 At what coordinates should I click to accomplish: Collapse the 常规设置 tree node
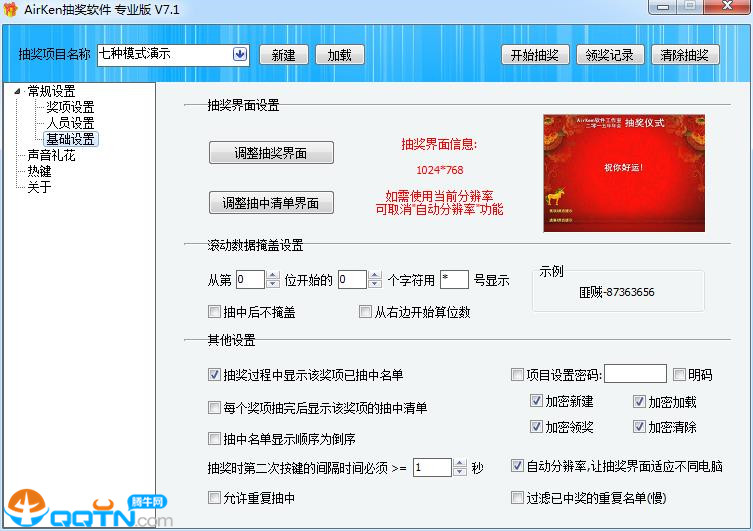pyautogui.click(x=17, y=92)
